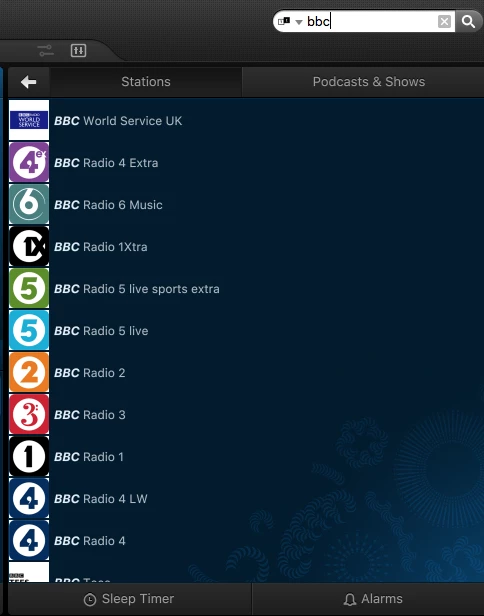Image resolution: width=484 pixels, height=616 pixels.
Task: Click the BBC World Service logo
Action: tap(29, 120)
